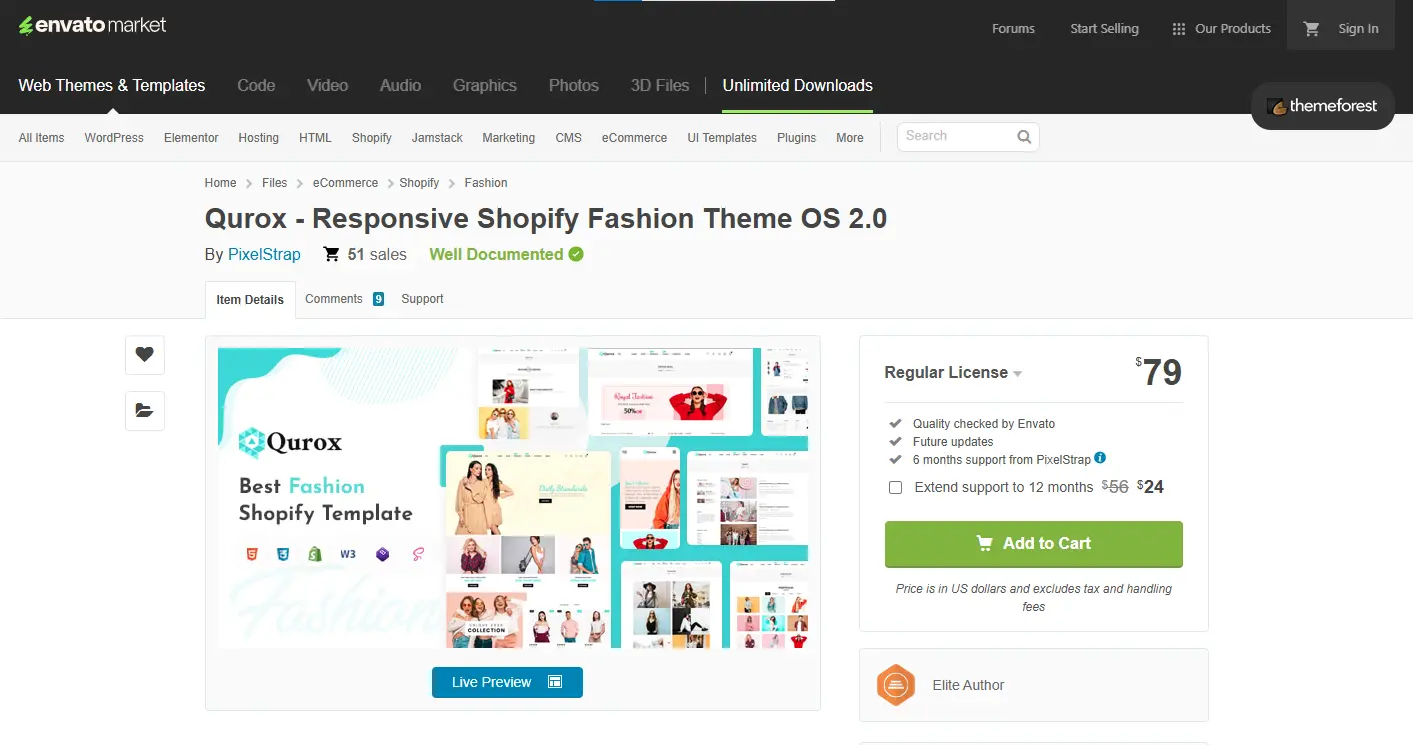
Task: Click the Our Products grid icon
Action: (x=1179, y=29)
